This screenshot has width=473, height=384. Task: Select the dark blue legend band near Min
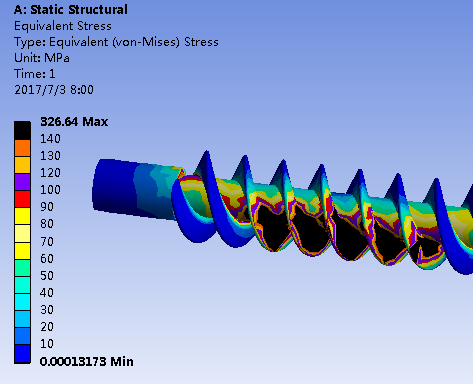[x=22, y=354]
